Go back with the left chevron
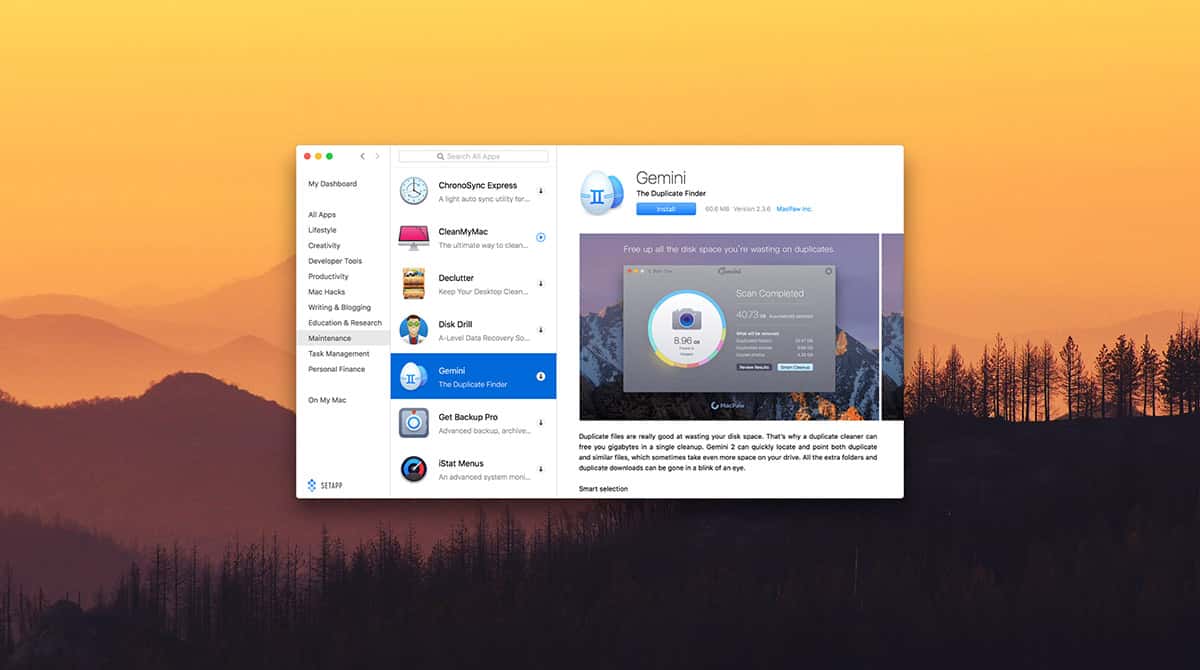This screenshot has width=1200, height=670. (362, 157)
